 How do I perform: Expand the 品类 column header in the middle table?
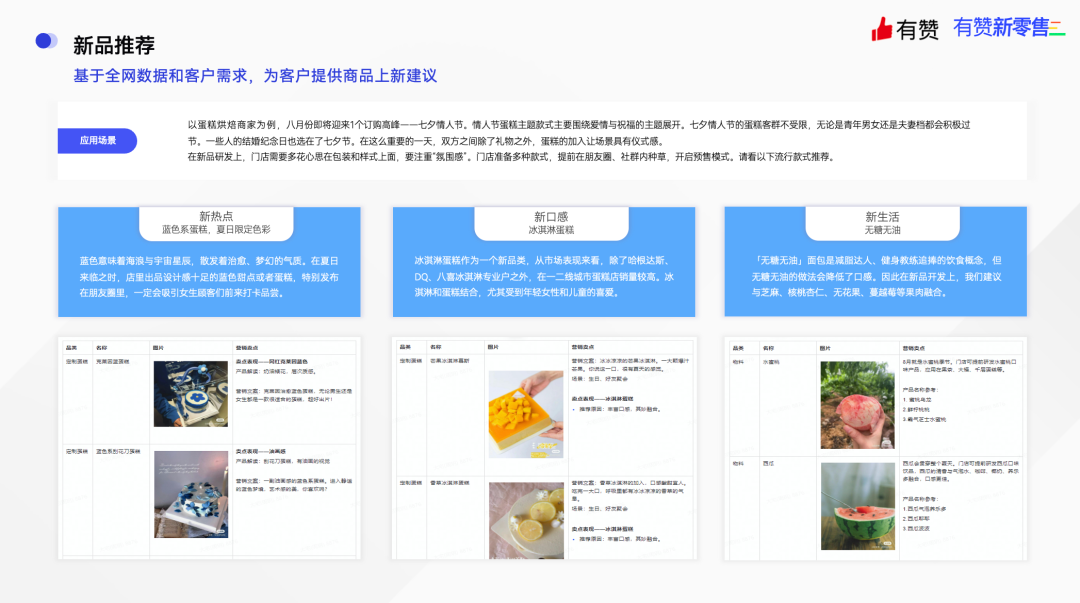tap(402, 345)
